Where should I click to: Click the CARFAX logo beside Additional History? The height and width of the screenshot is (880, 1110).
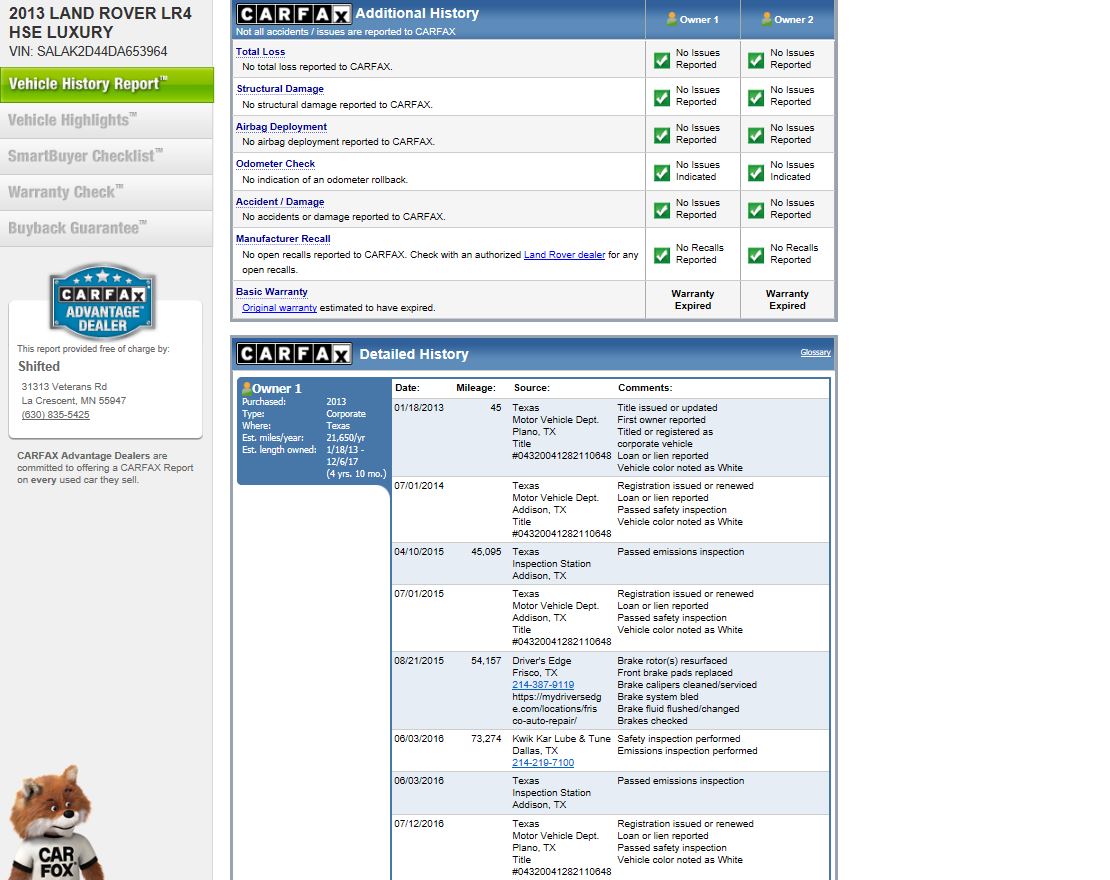pos(294,14)
